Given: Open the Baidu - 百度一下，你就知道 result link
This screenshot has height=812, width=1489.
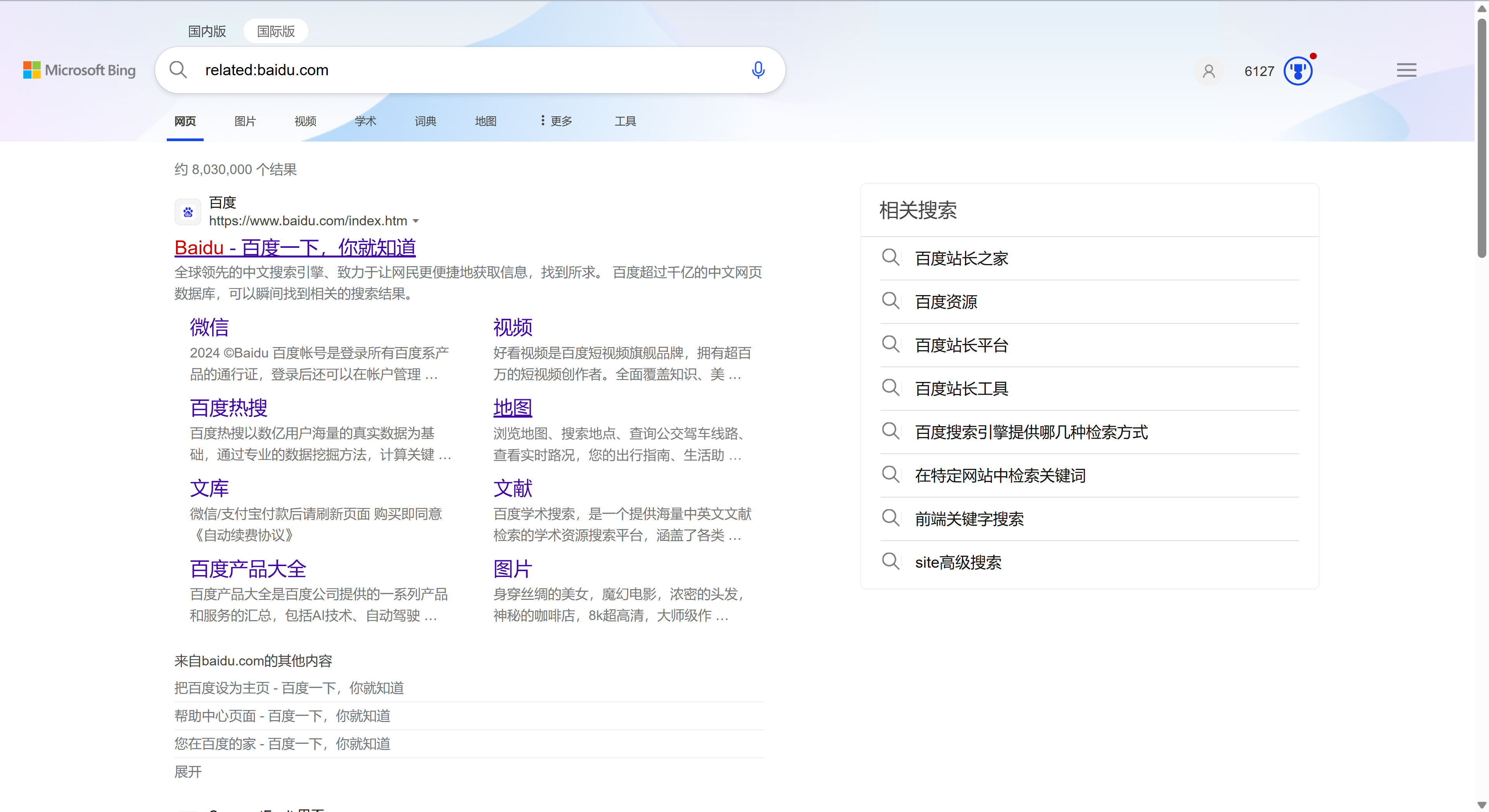Looking at the screenshot, I should 295,248.
